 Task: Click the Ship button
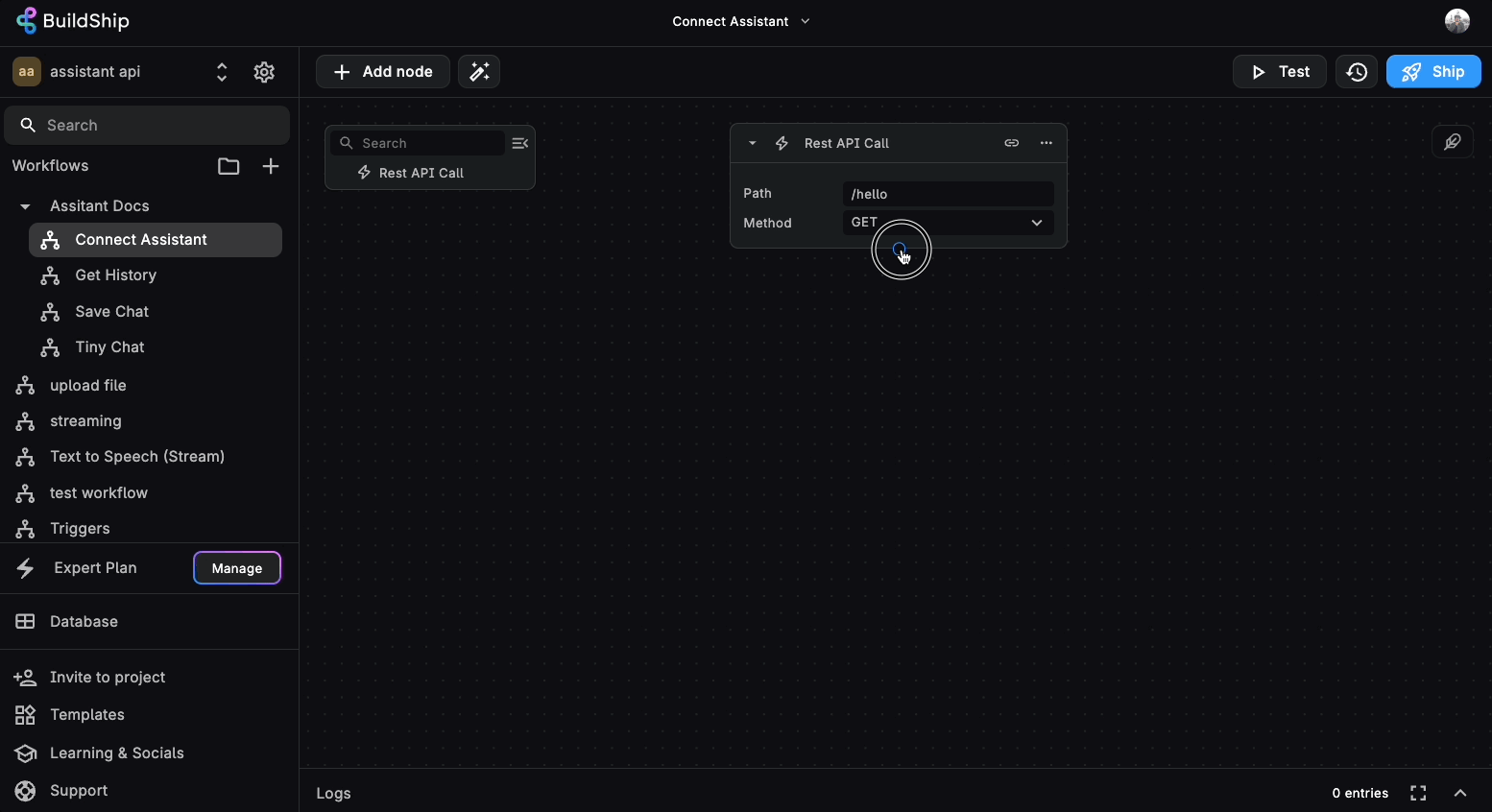[1433, 71]
